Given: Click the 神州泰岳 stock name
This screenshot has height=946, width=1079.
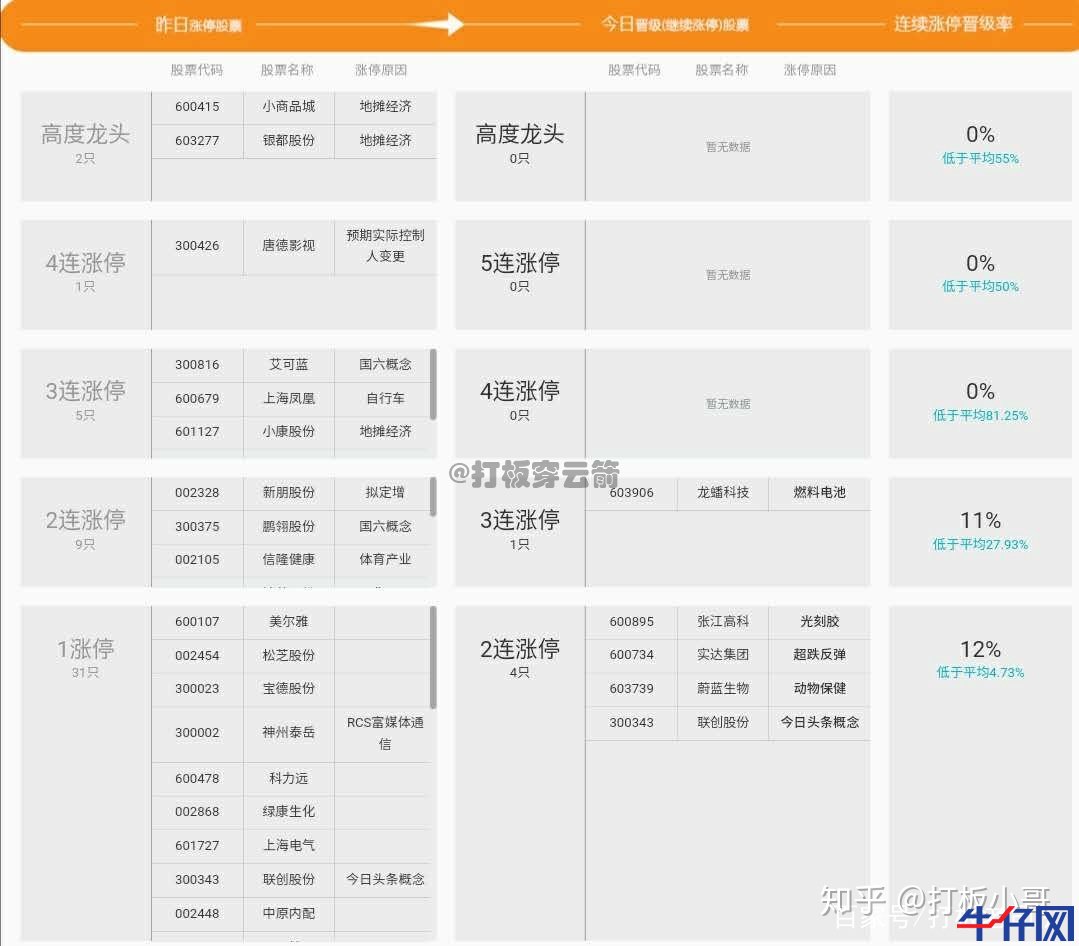Looking at the screenshot, I should pos(288,733).
